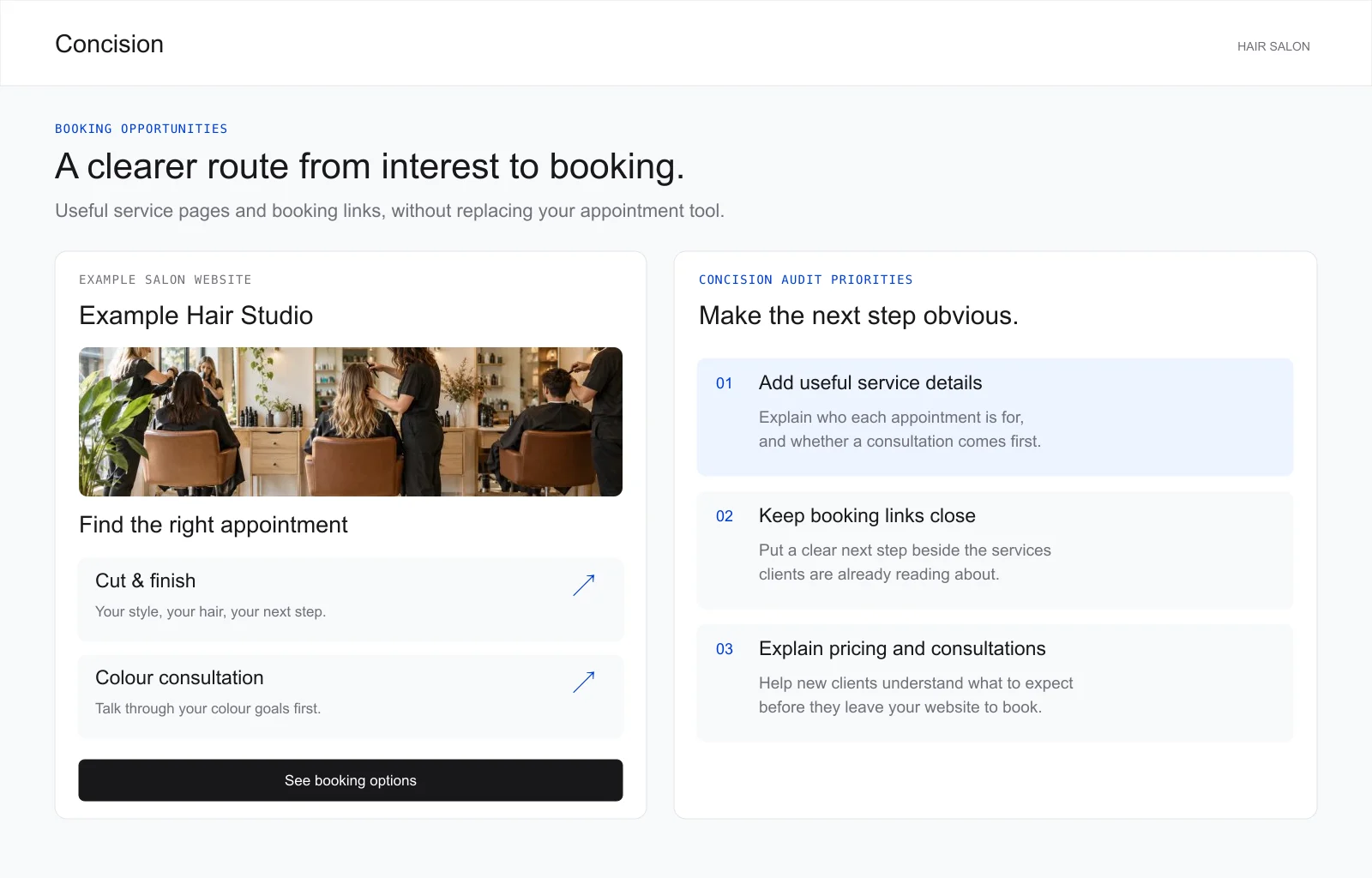The width and height of the screenshot is (1372, 878).
Task: Open the Concision logo link
Action: click(x=109, y=44)
